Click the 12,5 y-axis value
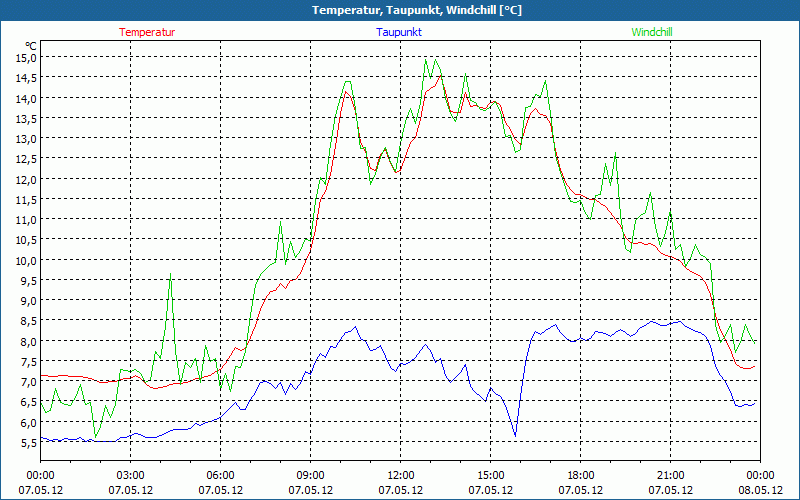 27,159
